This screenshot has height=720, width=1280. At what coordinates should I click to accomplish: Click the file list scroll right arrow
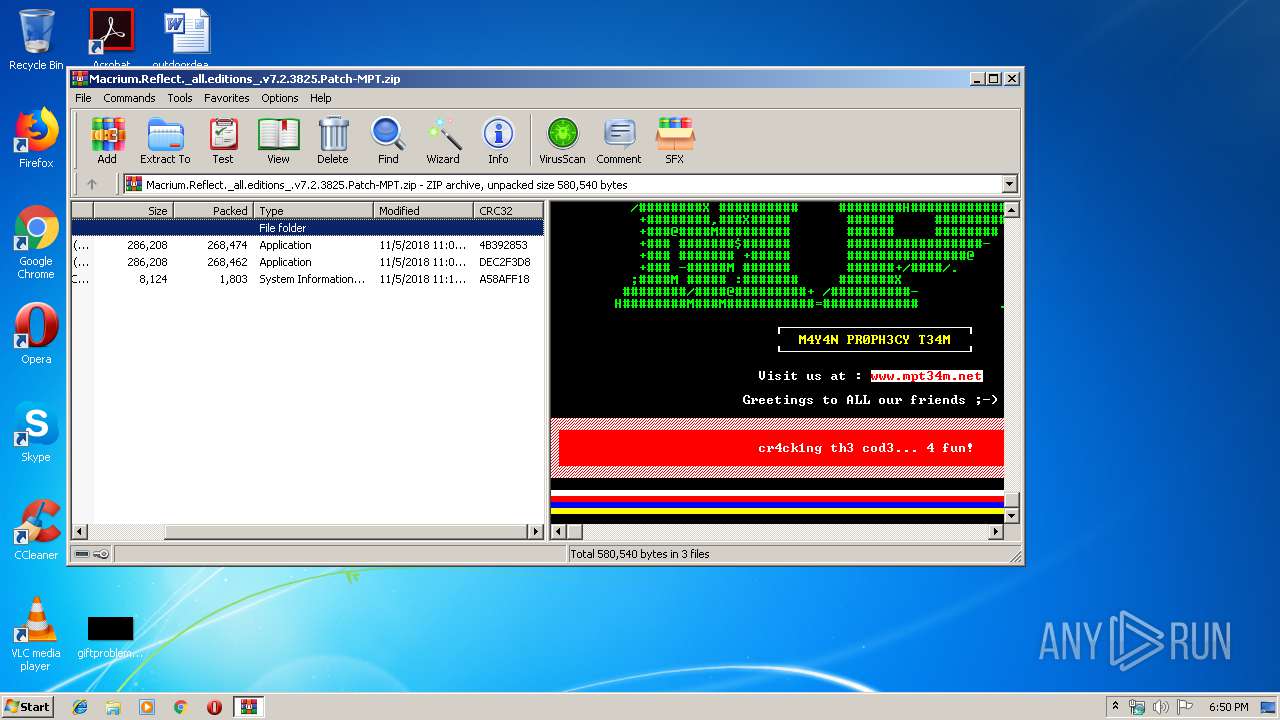536,532
